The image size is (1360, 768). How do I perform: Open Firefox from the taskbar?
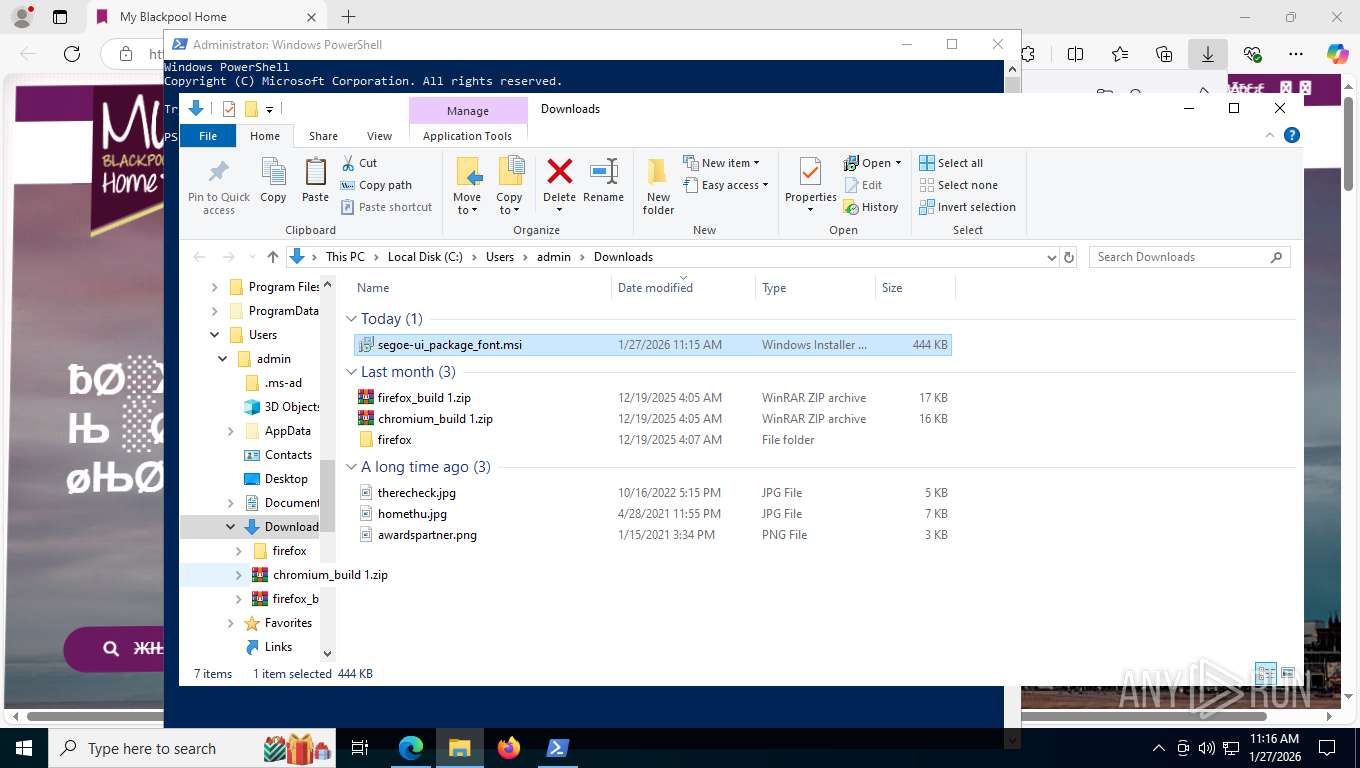(509, 748)
